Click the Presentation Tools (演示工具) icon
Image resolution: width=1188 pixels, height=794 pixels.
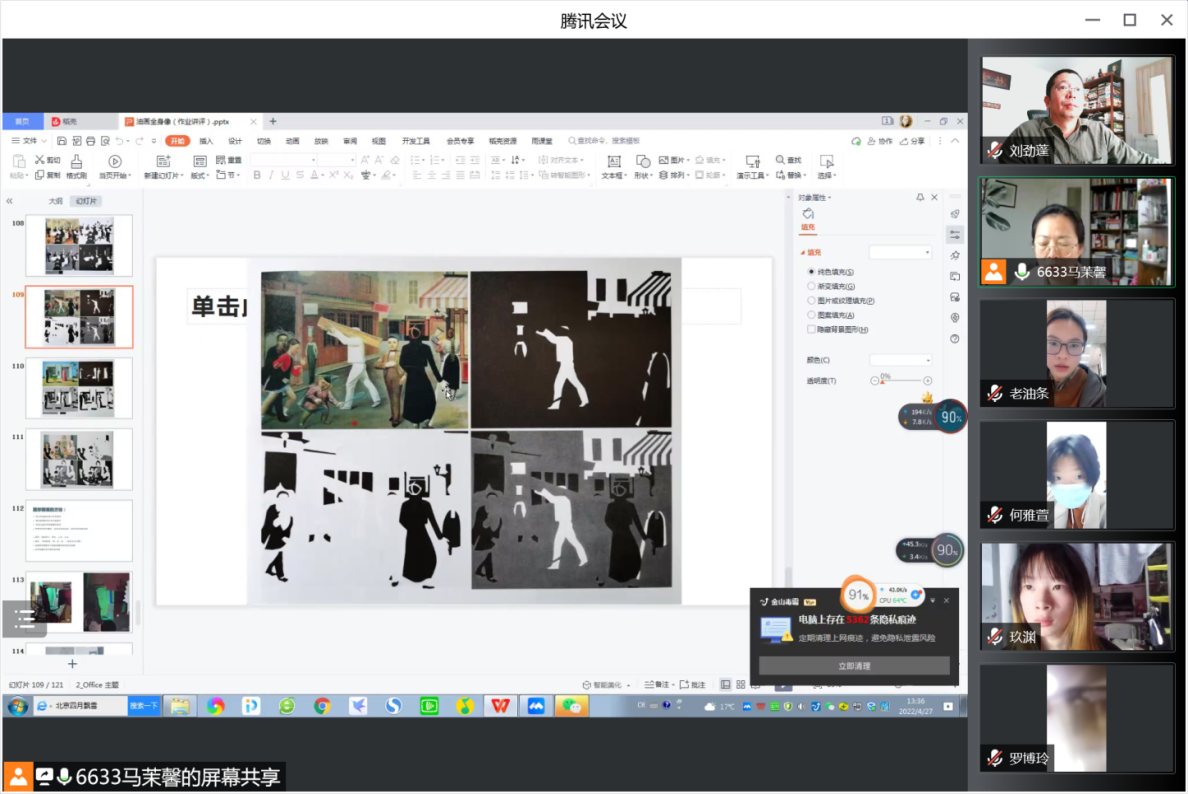tap(753, 161)
